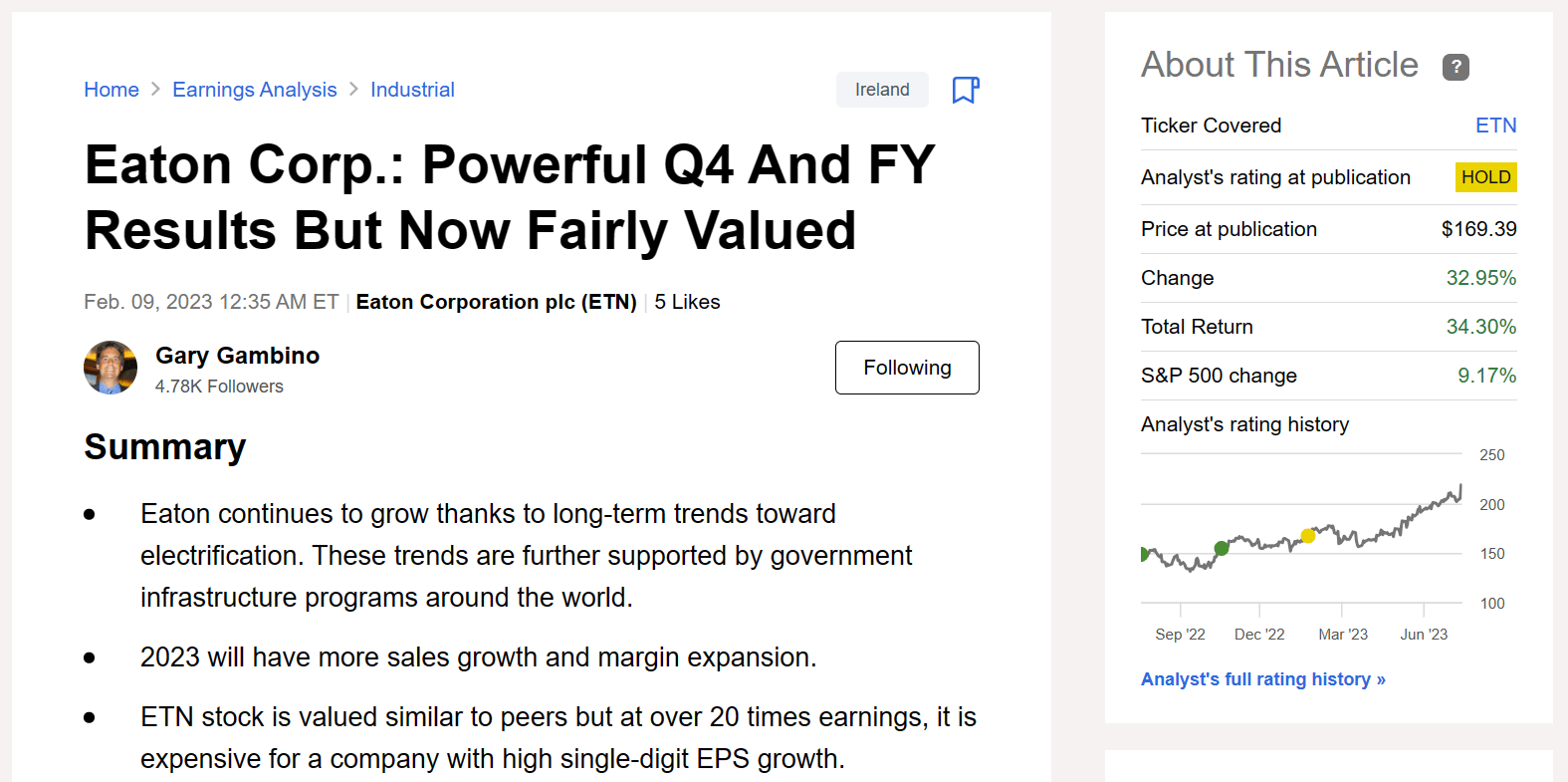The height and width of the screenshot is (782, 1568).
Task: Open the ETN ticker link
Action: coord(1495,126)
